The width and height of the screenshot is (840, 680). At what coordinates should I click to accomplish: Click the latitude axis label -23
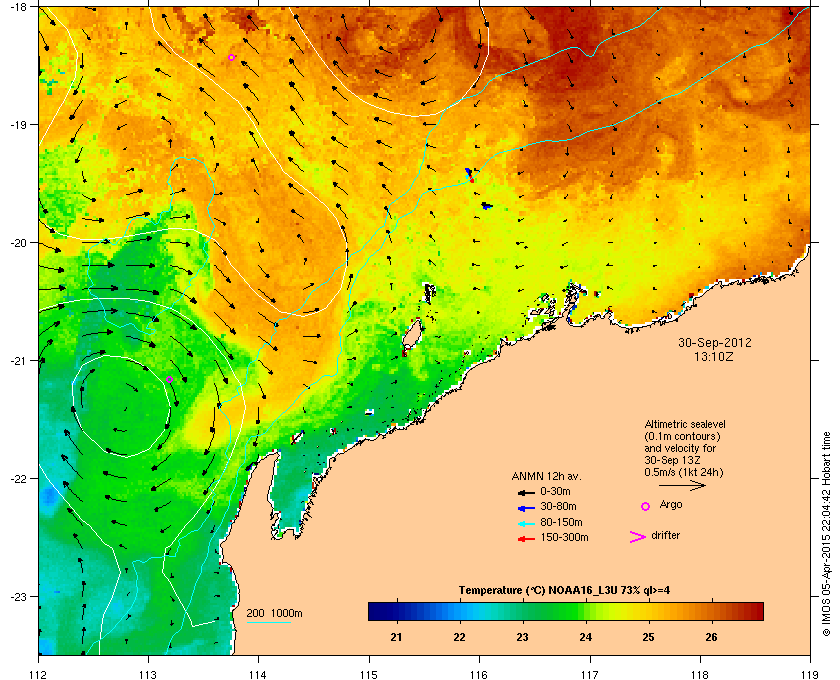coord(18,596)
